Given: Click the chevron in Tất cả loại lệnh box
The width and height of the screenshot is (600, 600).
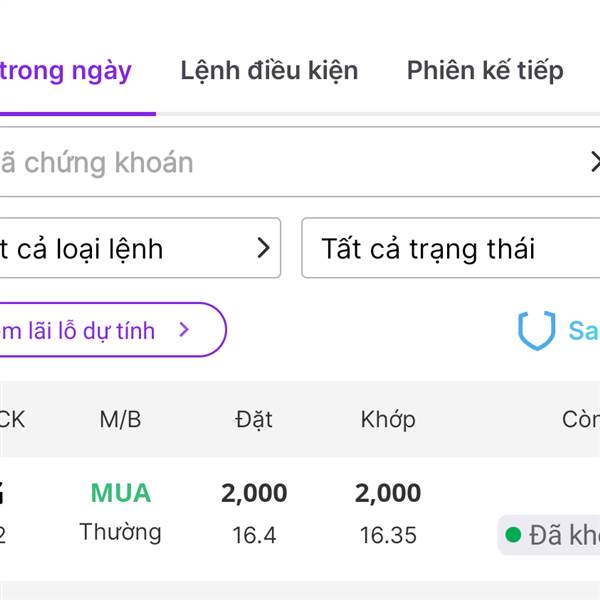Looking at the screenshot, I should pyautogui.click(x=264, y=248).
